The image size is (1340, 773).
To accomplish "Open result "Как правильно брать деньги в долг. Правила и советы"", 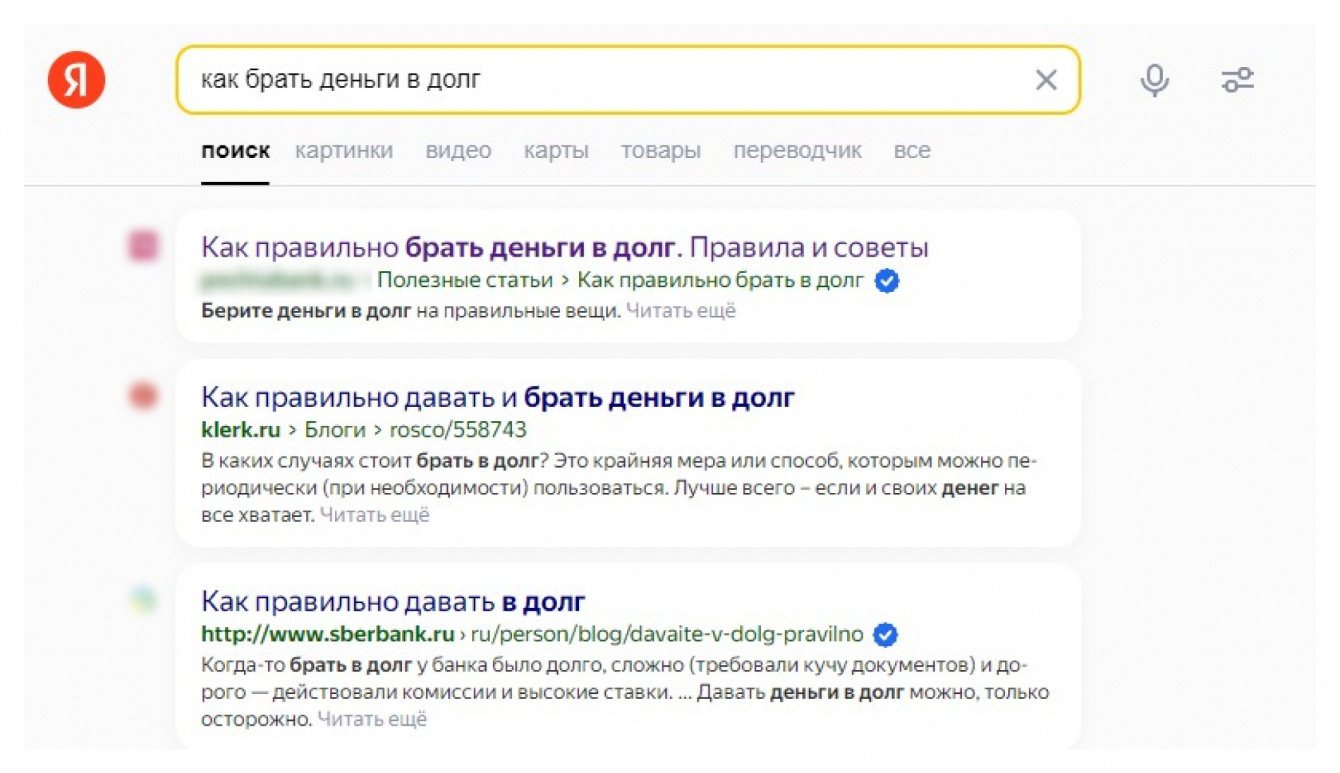I will pyautogui.click(x=565, y=247).
